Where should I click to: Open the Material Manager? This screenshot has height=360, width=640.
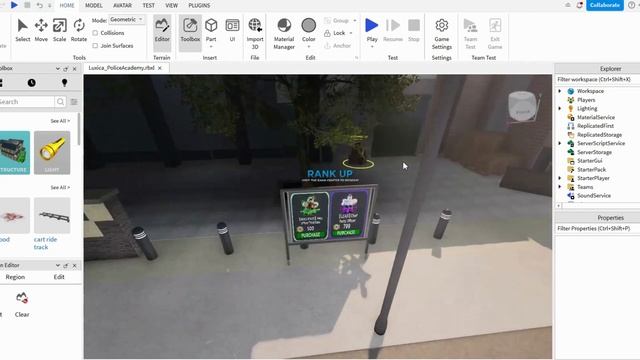click(284, 33)
